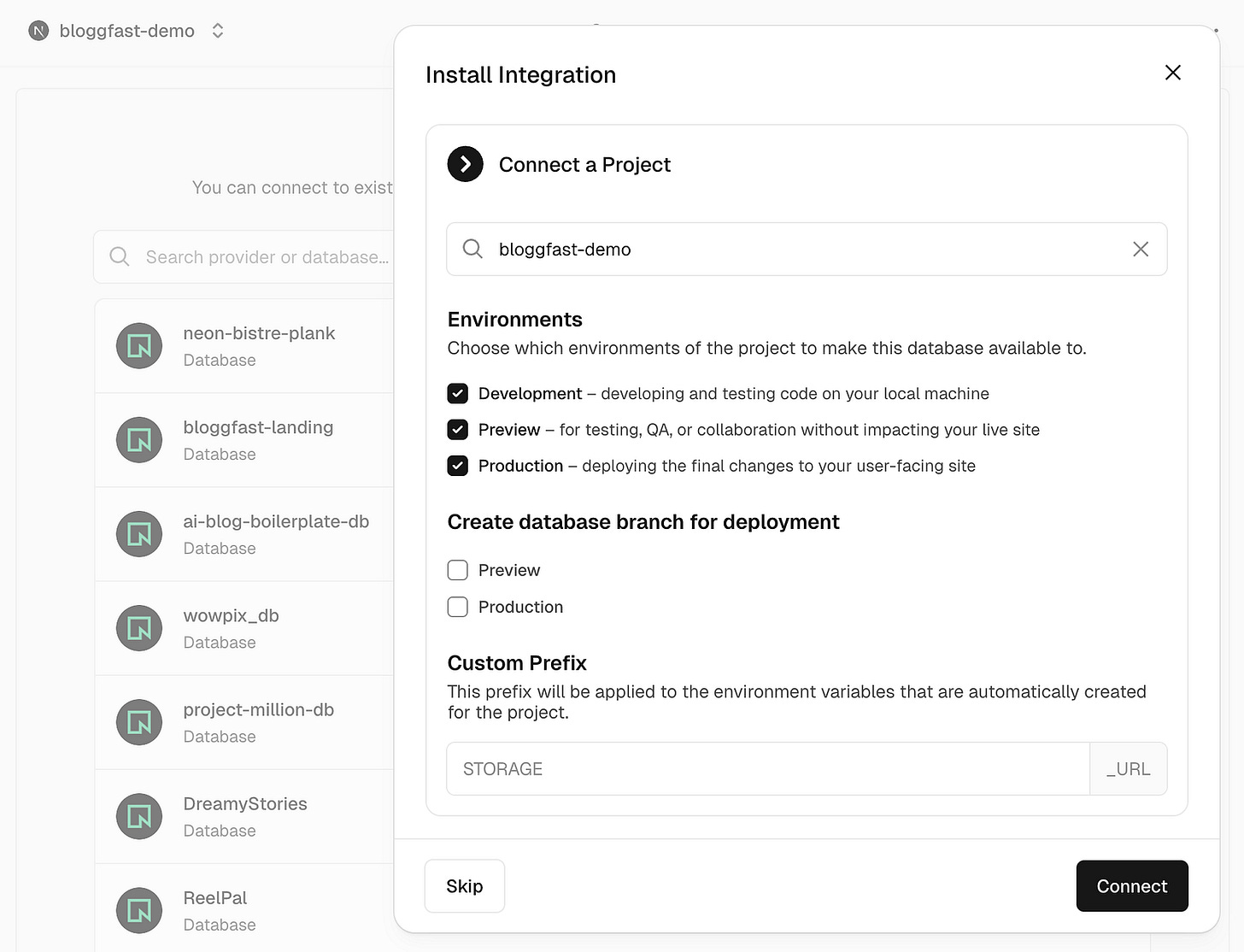This screenshot has height=952, width=1244.
Task: Click the bloggfast-landing database icon
Action: 138,440
